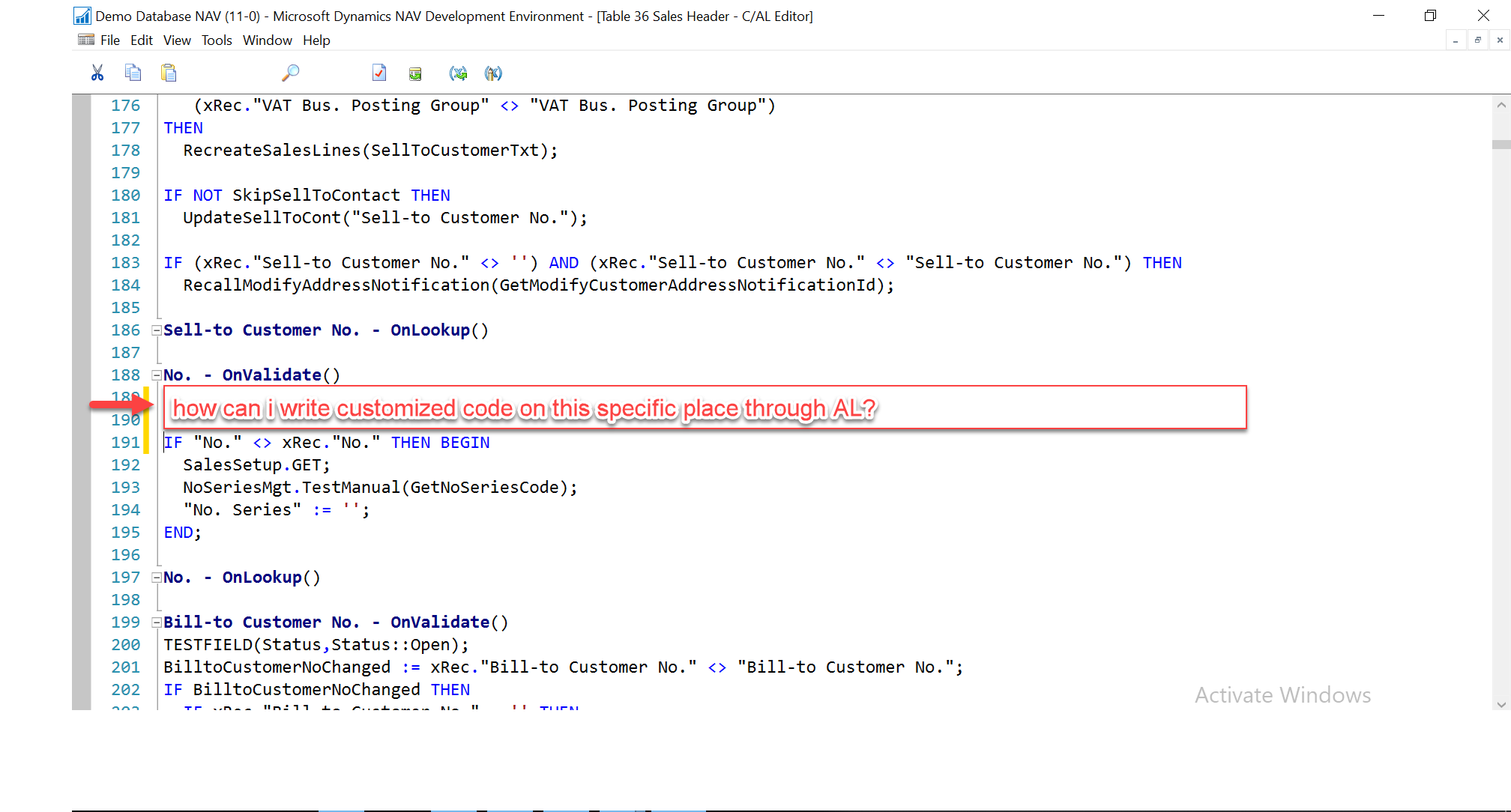The height and width of the screenshot is (812, 1511).
Task: Open Find using the magnifier icon
Action: pos(290,73)
